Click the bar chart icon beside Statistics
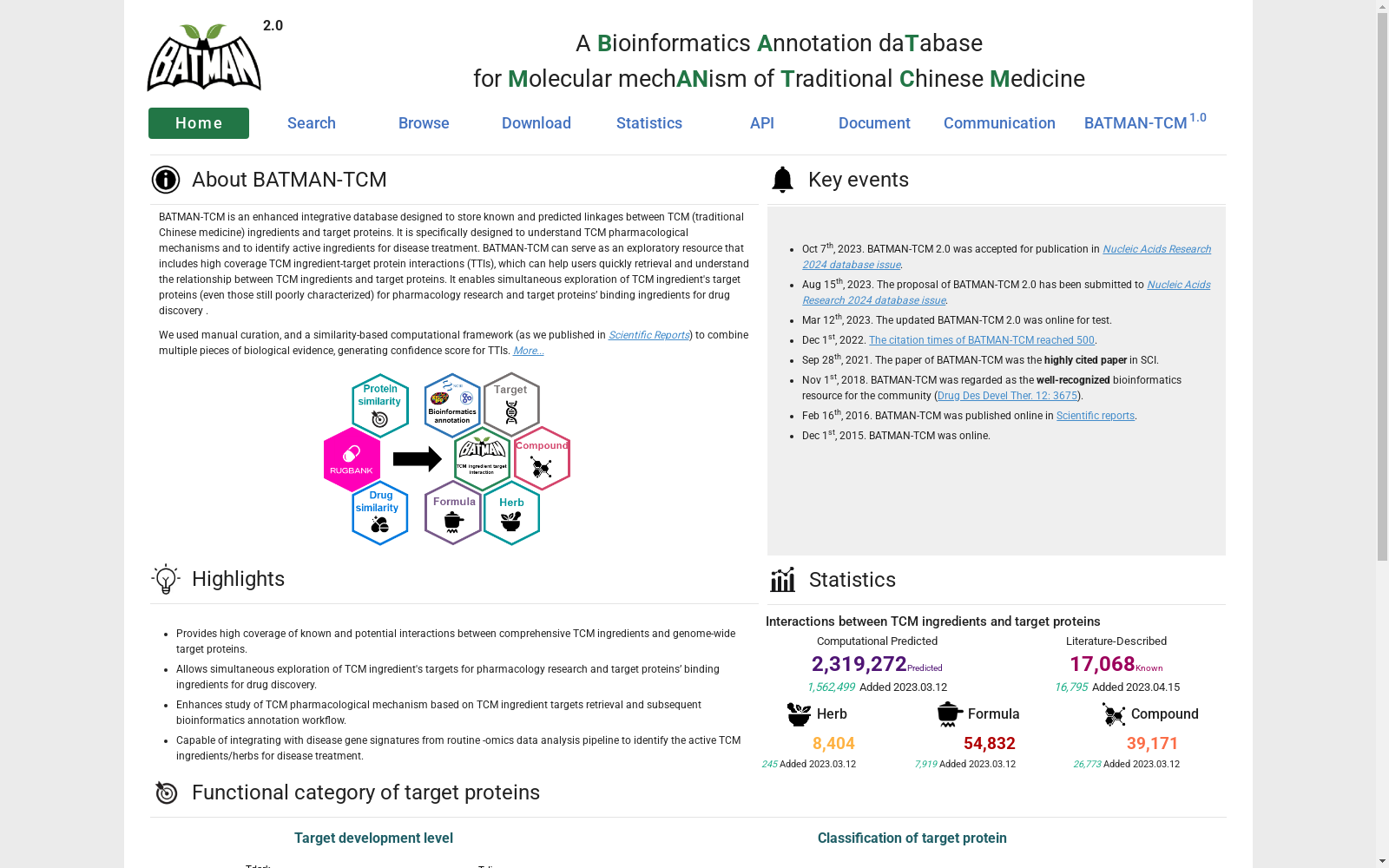 coord(782,579)
